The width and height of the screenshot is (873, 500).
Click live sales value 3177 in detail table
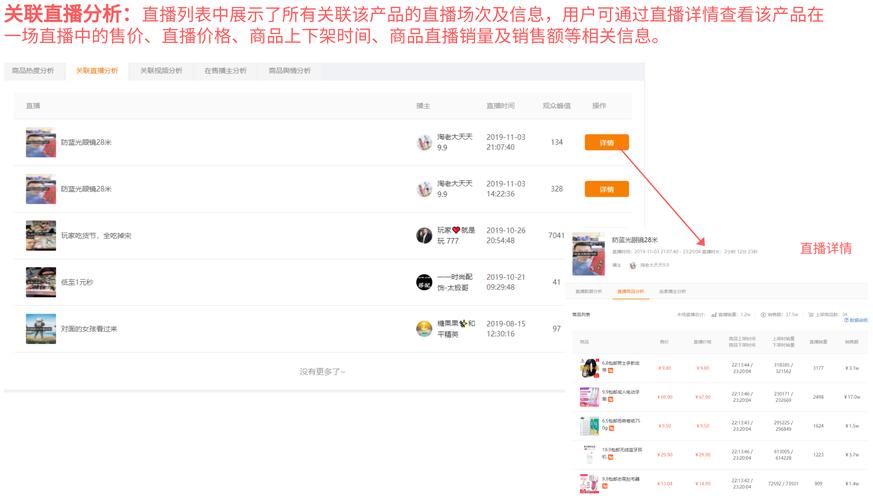tap(818, 368)
